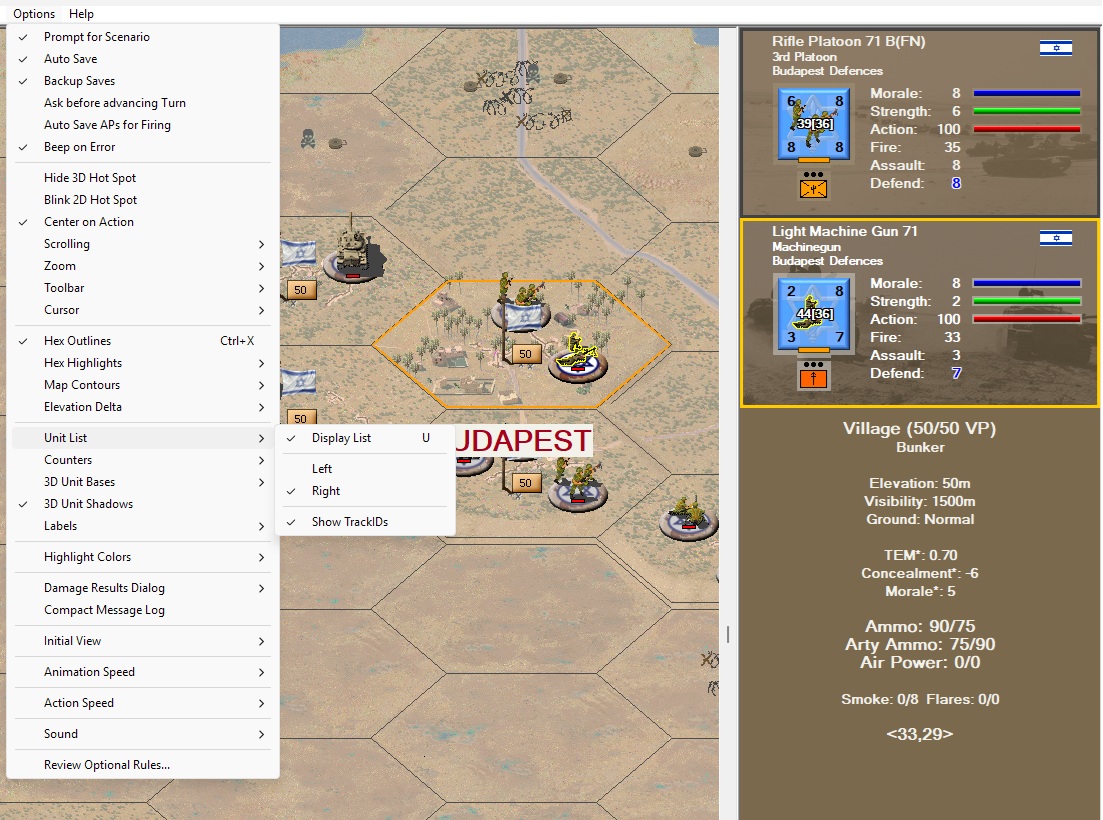
Task: Select the tank unit on the map
Action: (354, 250)
